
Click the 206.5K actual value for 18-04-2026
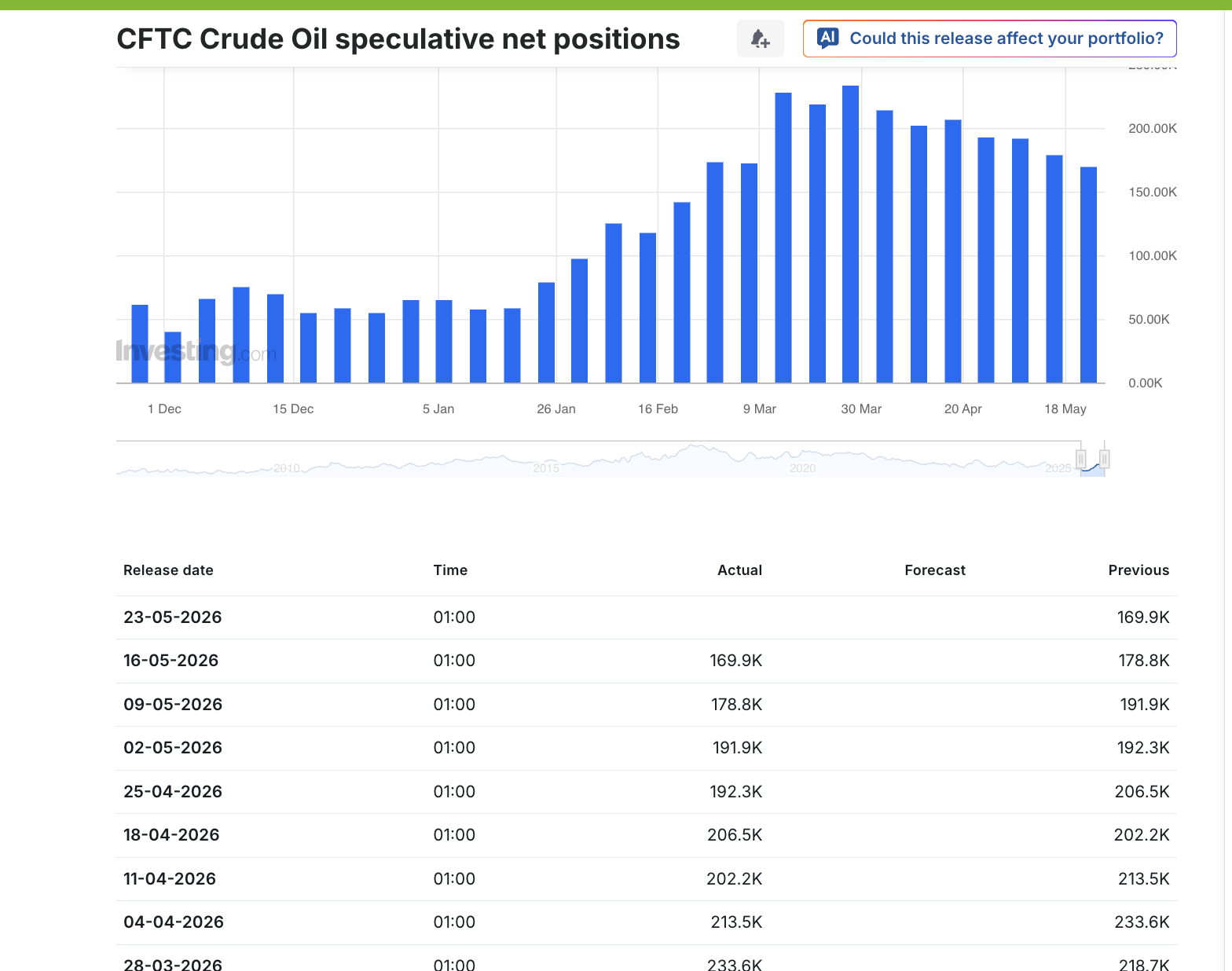coord(735,835)
